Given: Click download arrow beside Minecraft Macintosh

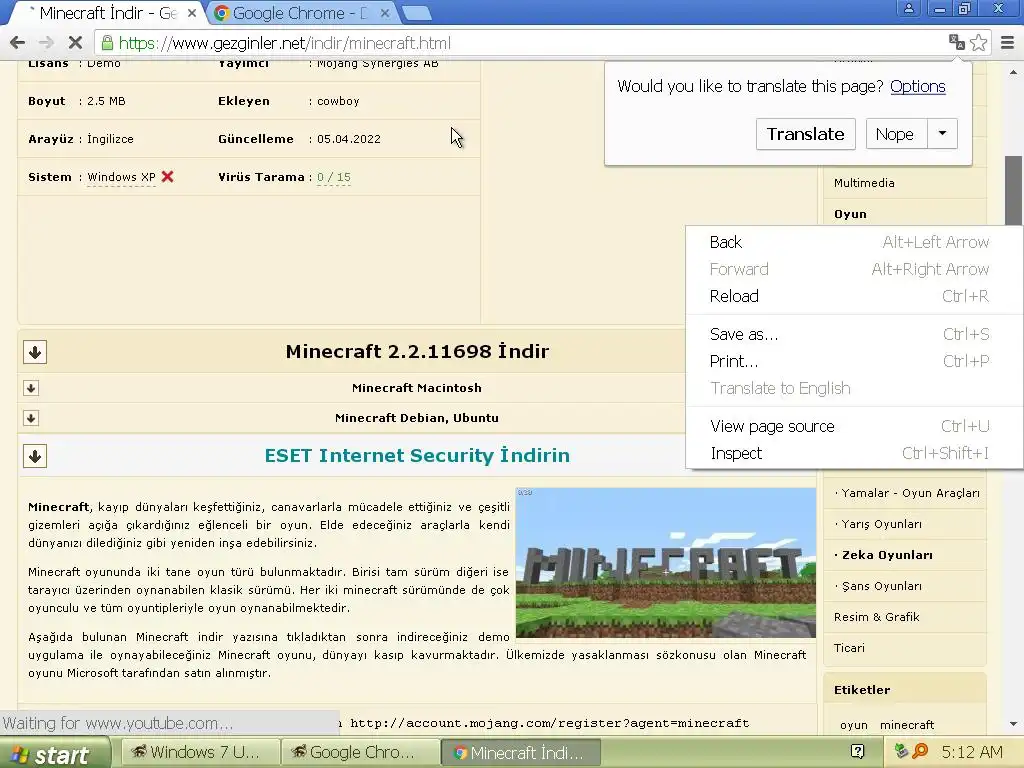Looking at the screenshot, I should (31, 388).
